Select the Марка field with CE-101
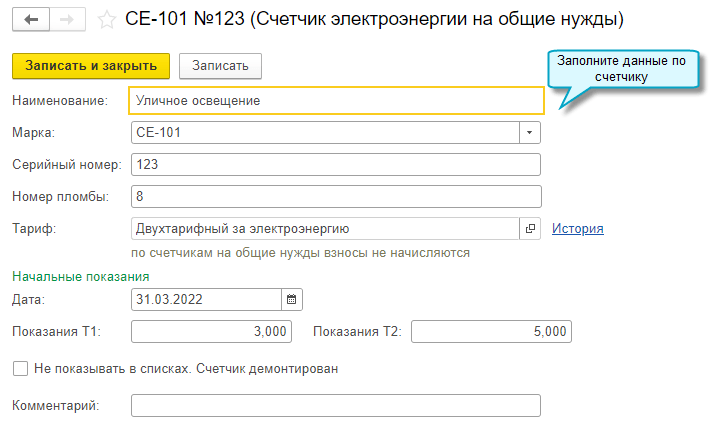 (324, 133)
